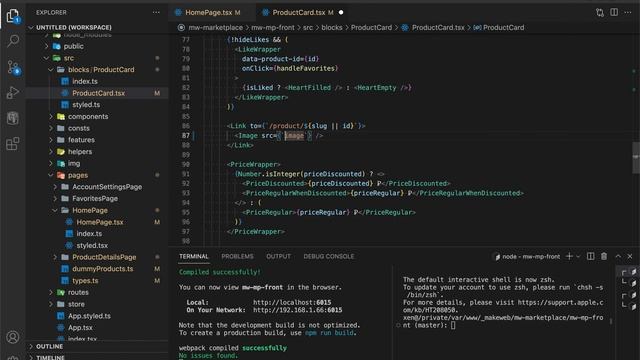Click mw-mp-front breadcrumb segment
Image resolution: width=640 pixels, height=360 pixels.
tap(273, 28)
